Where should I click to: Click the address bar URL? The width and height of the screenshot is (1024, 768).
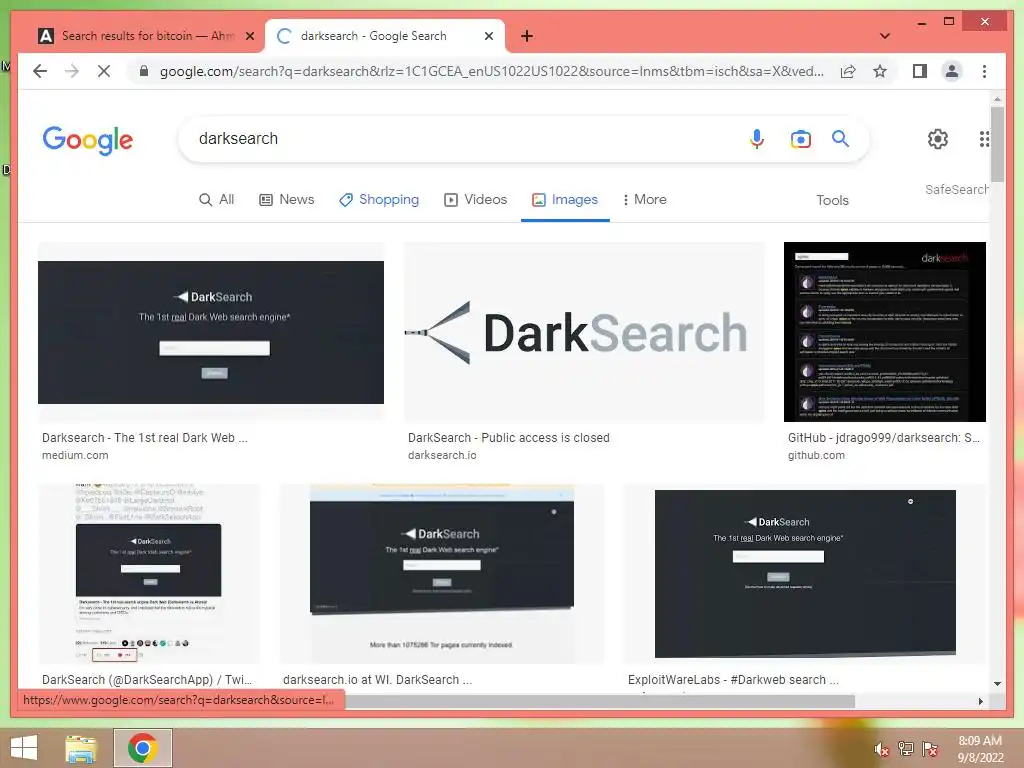(492, 71)
